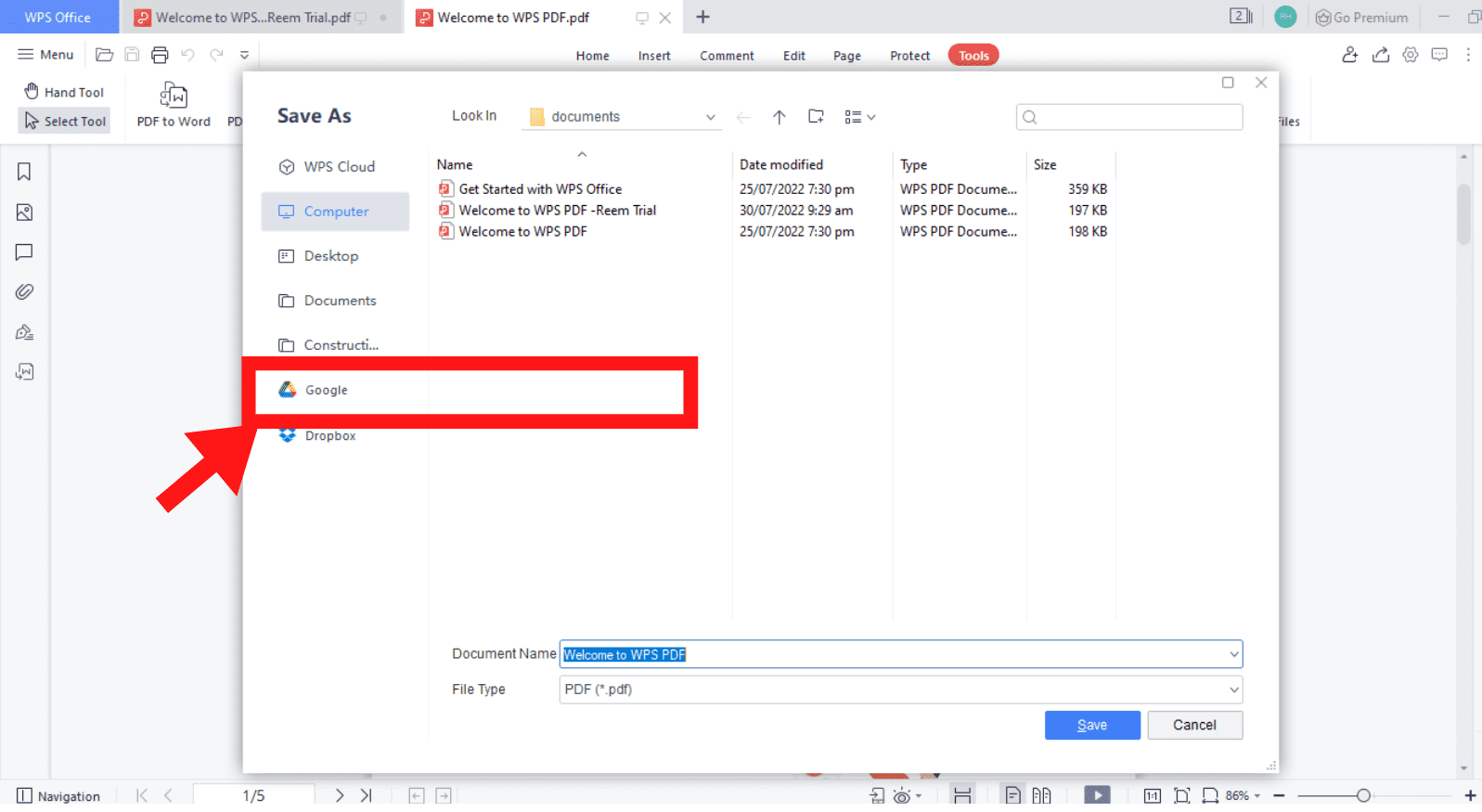Open a new tab with plus button
This screenshot has height=812, width=1482.
click(x=702, y=17)
